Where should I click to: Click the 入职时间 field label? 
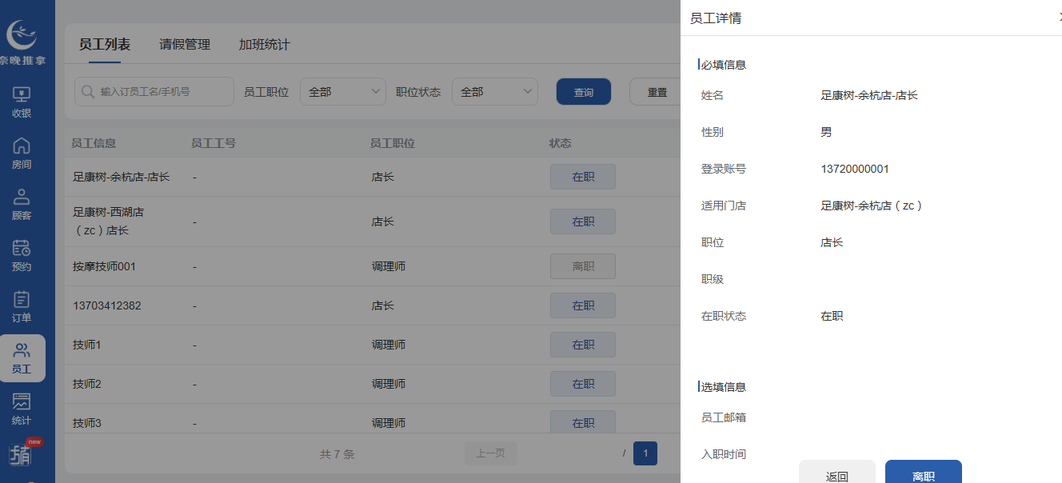(x=723, y=455)
